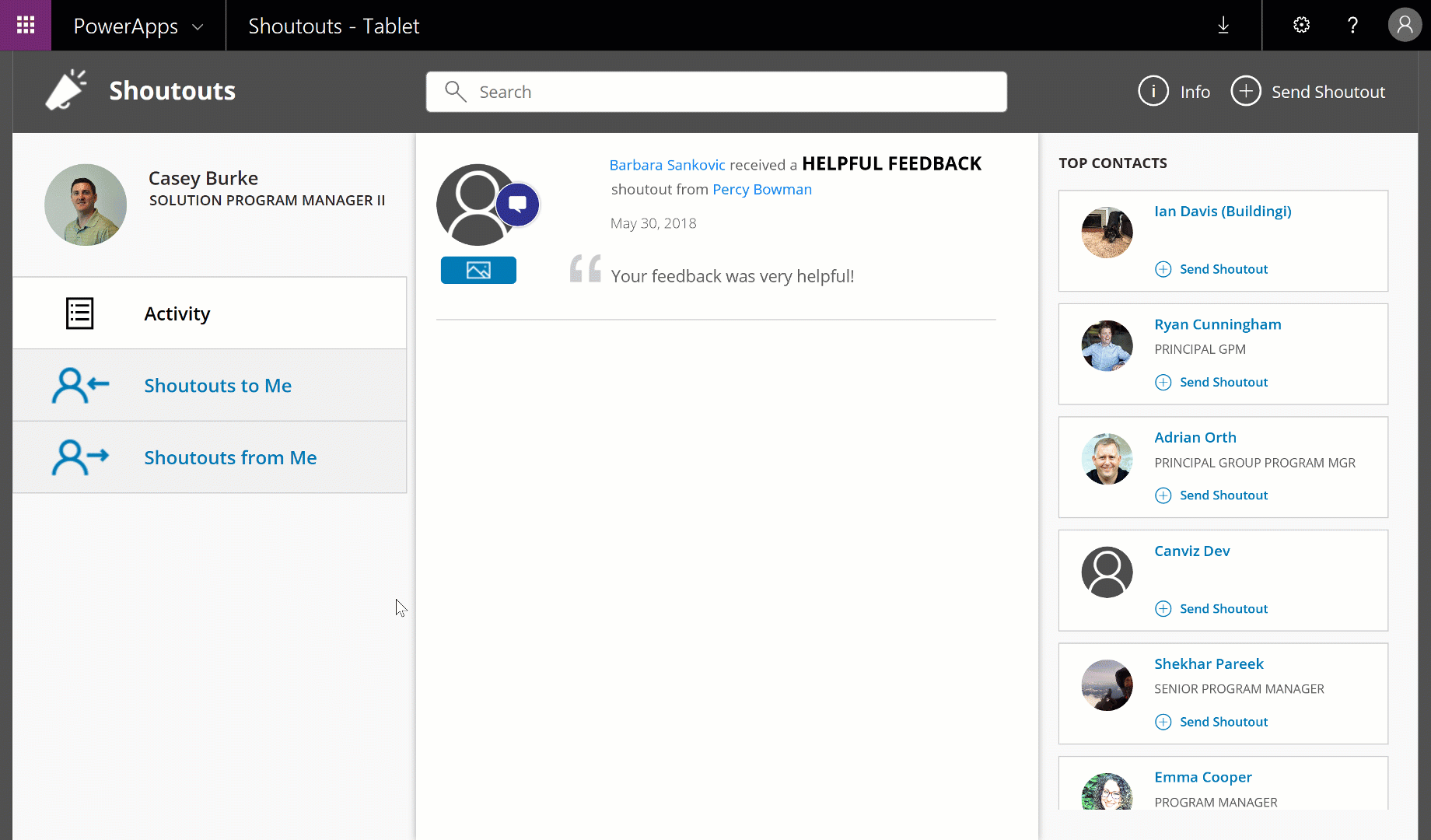The image size is (1431, 840).
Task: Open the settings gear icon
Action: click(x=1301, y=26)
